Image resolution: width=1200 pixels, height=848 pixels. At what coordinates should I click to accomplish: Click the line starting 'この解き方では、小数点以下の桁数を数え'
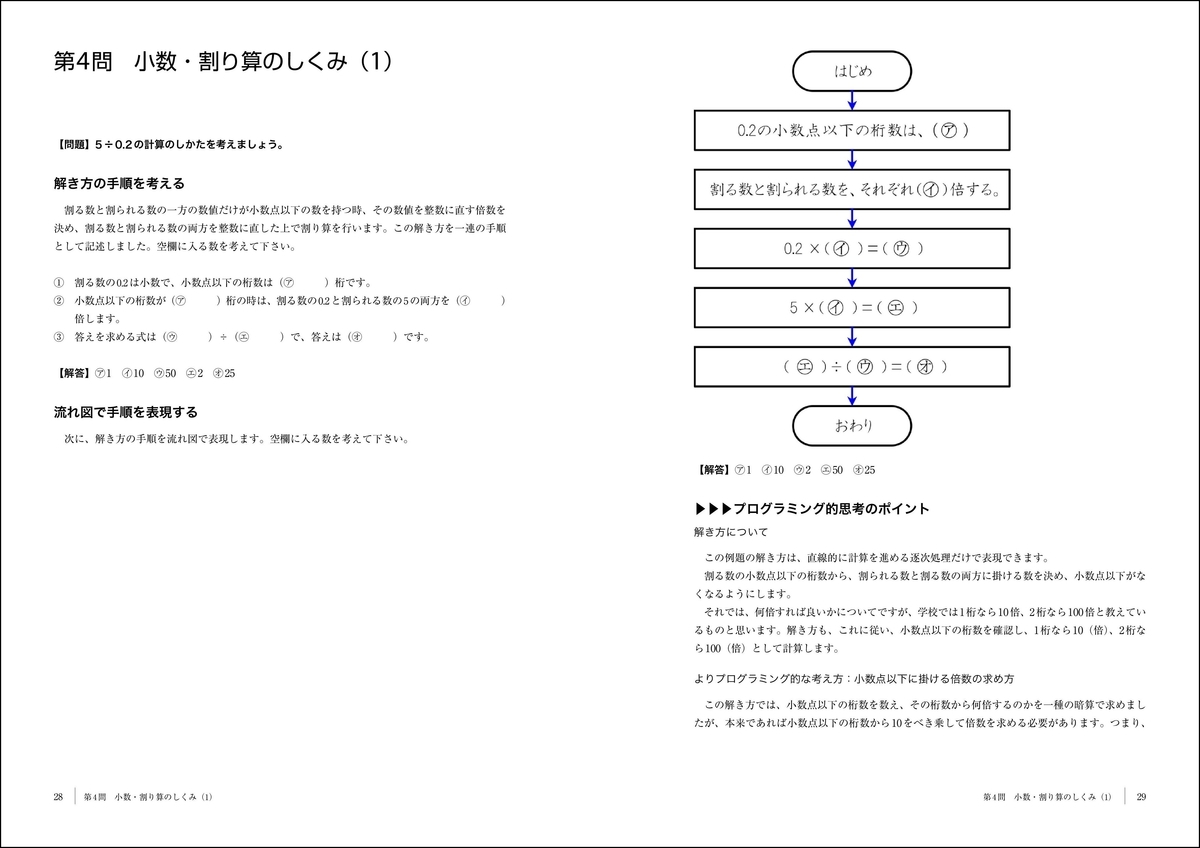pos(926,705)
